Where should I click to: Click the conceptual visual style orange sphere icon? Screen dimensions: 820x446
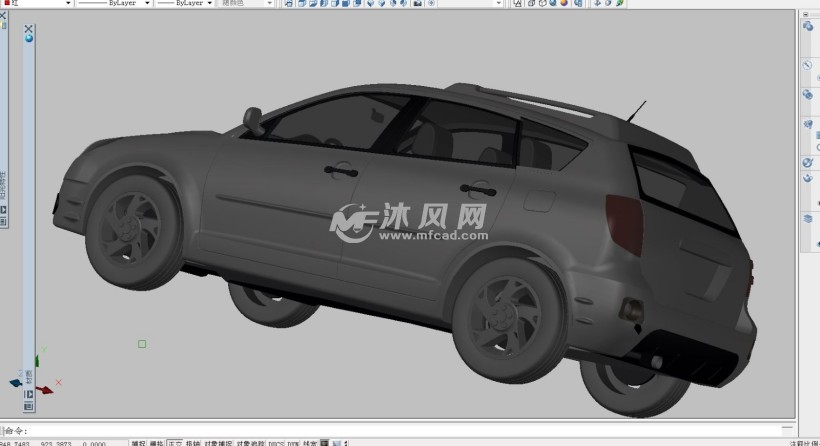pos(564,3)
